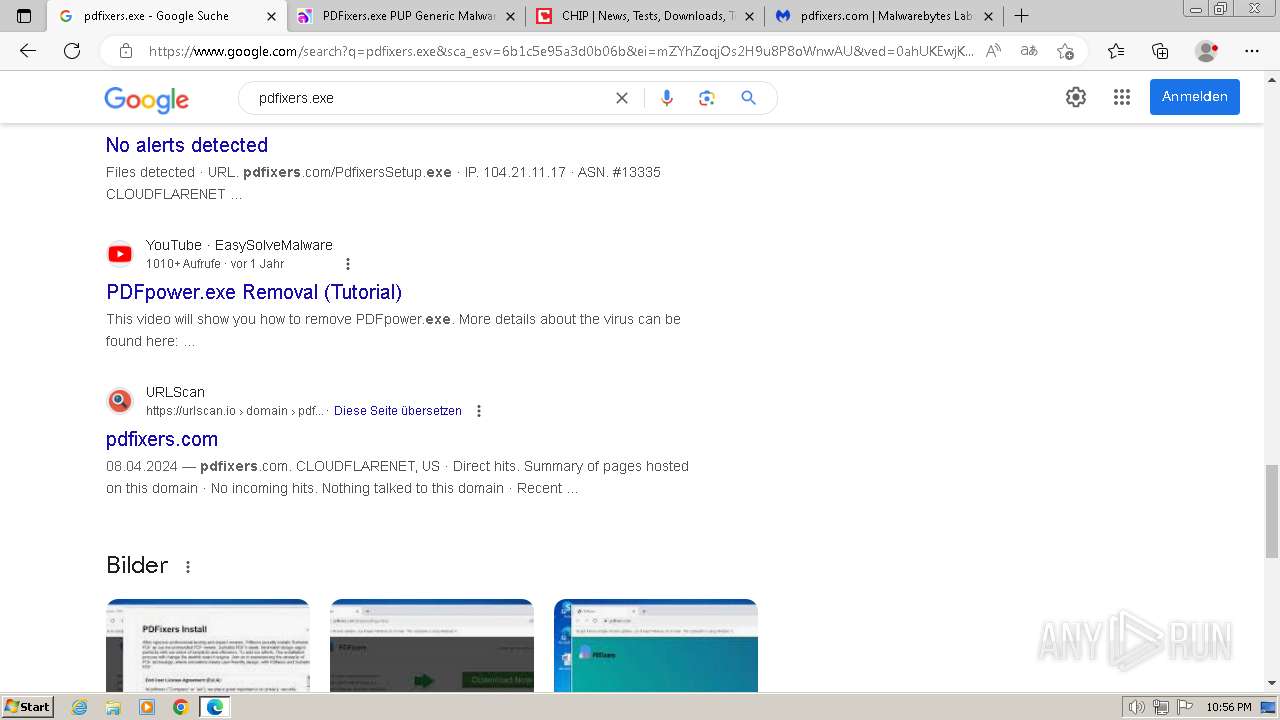Viewport: 1280px width, 720px height.
Task: Open the URLScan result favicon
Action: 120,401
